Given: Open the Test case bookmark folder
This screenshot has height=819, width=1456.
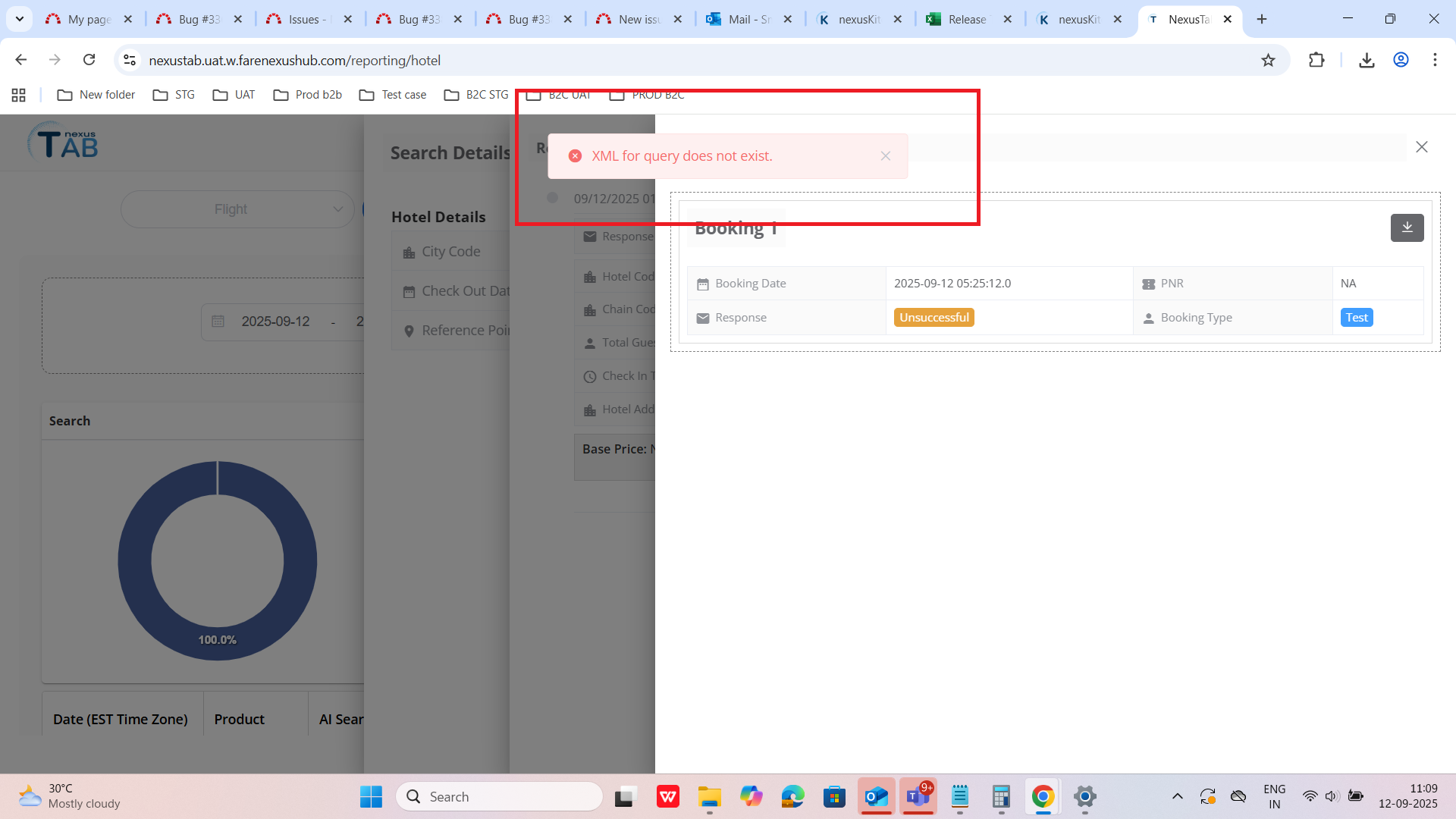Looking at the screenshot, I should click(x=393, y=95).
